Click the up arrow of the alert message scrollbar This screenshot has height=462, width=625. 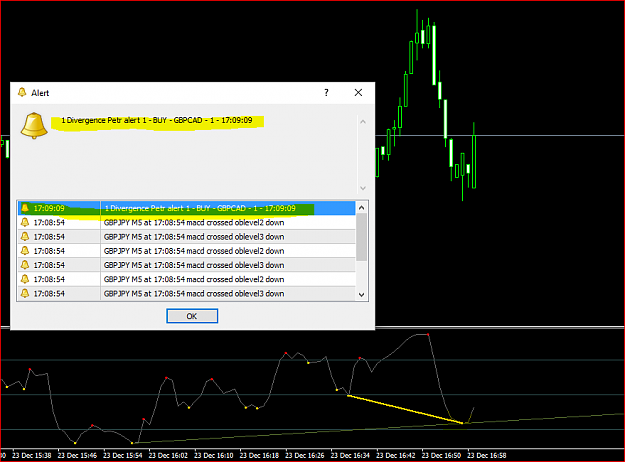tap(363, 122)
